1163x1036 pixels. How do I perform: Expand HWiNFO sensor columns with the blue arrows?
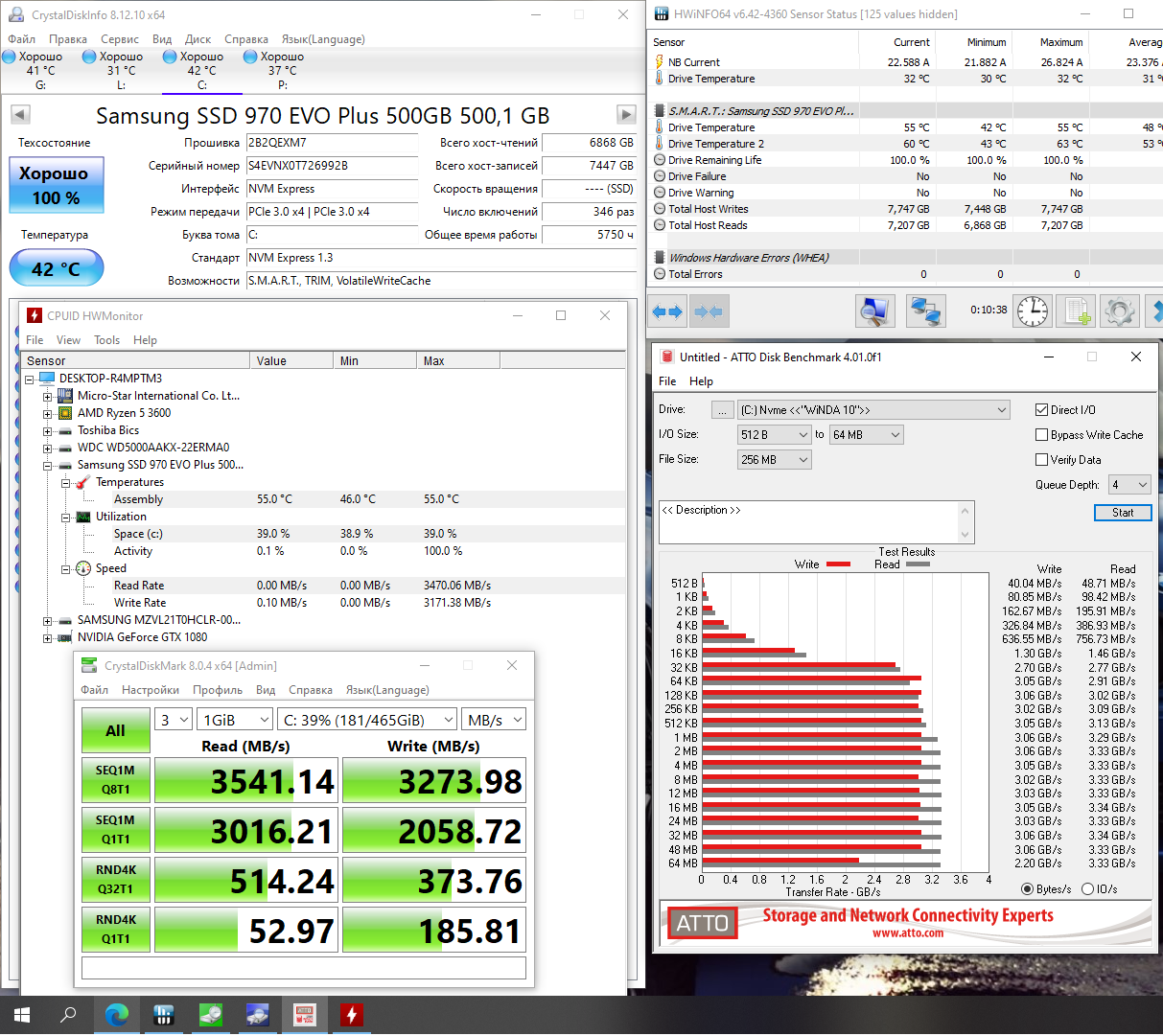[667, 311]
